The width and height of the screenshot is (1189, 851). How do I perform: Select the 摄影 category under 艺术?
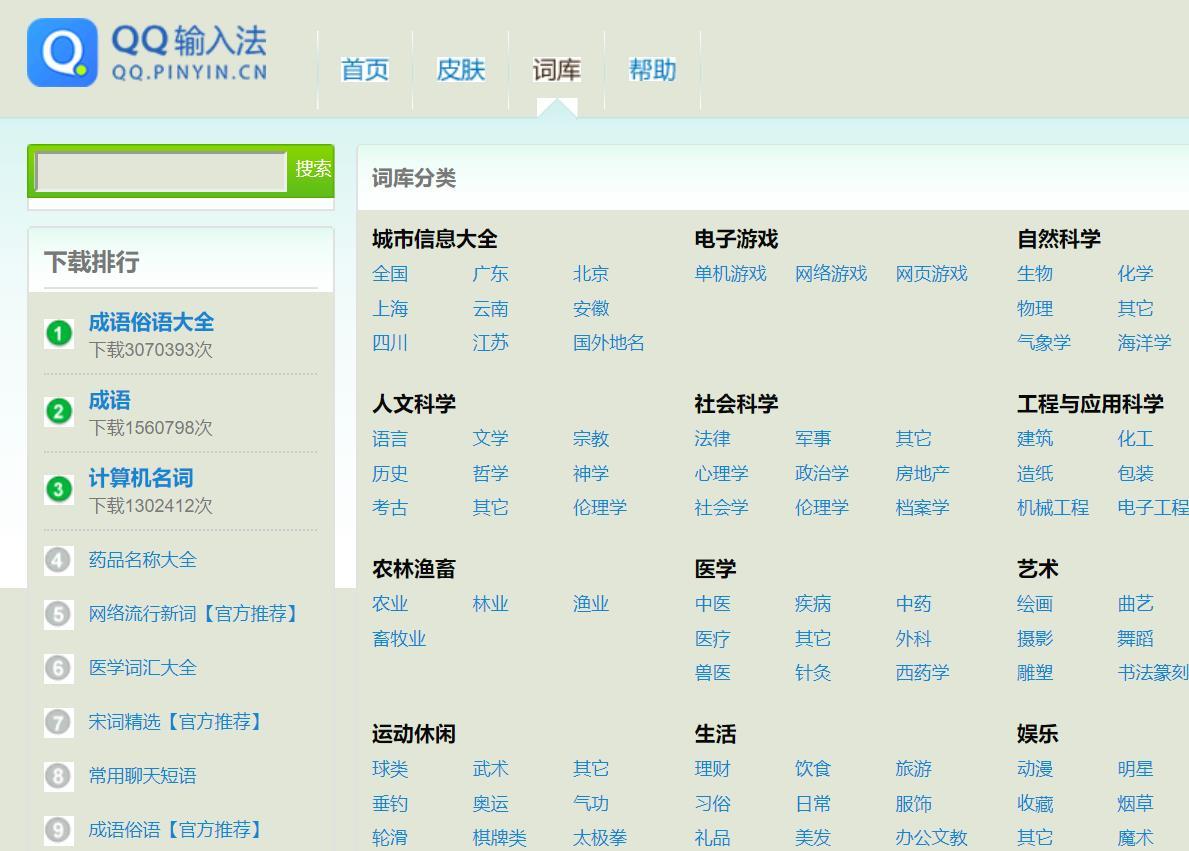[x=1035, y=639]
